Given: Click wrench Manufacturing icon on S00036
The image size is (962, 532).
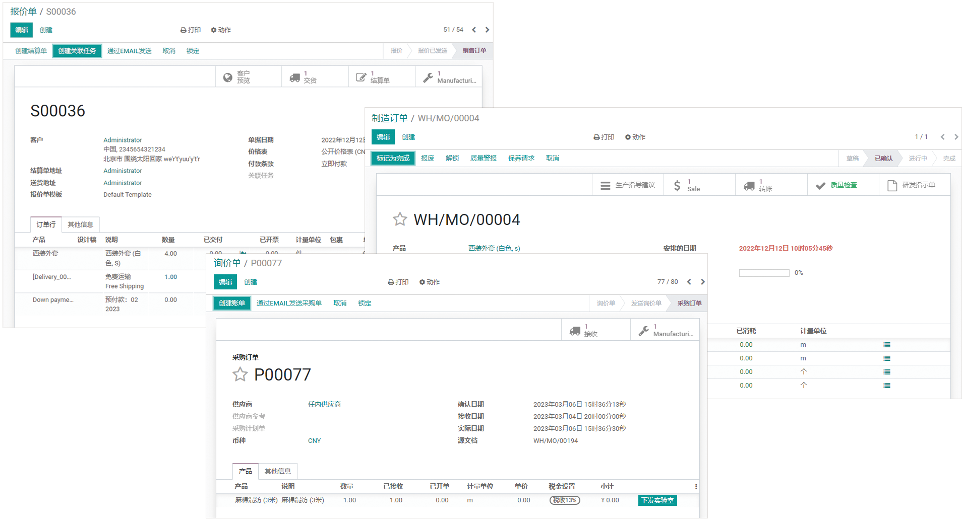Looking at the screenshot, I should [428, 77].
